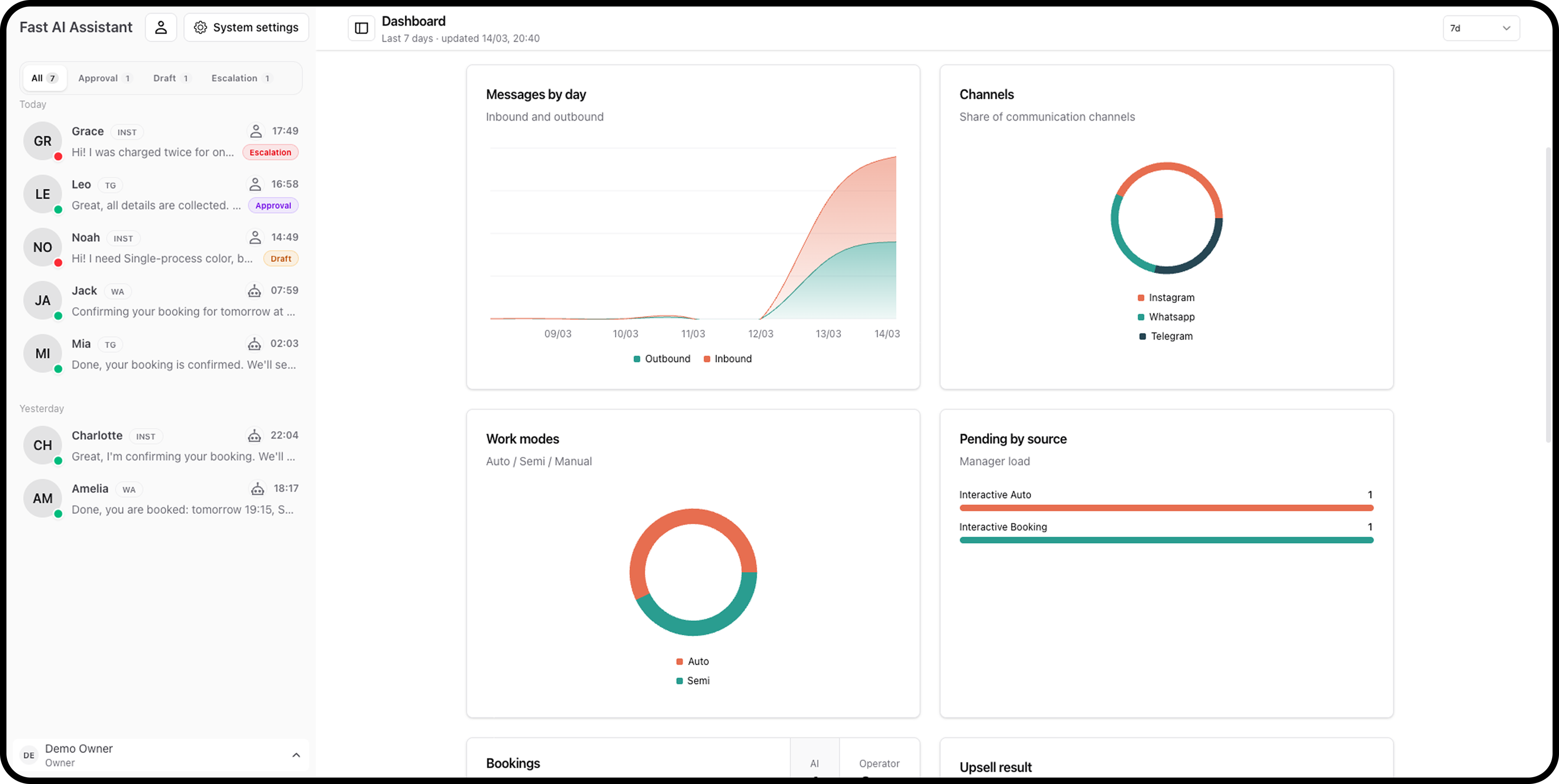
Task: Toggle the sidebar panel icon
Action: (x=361, y=28)
